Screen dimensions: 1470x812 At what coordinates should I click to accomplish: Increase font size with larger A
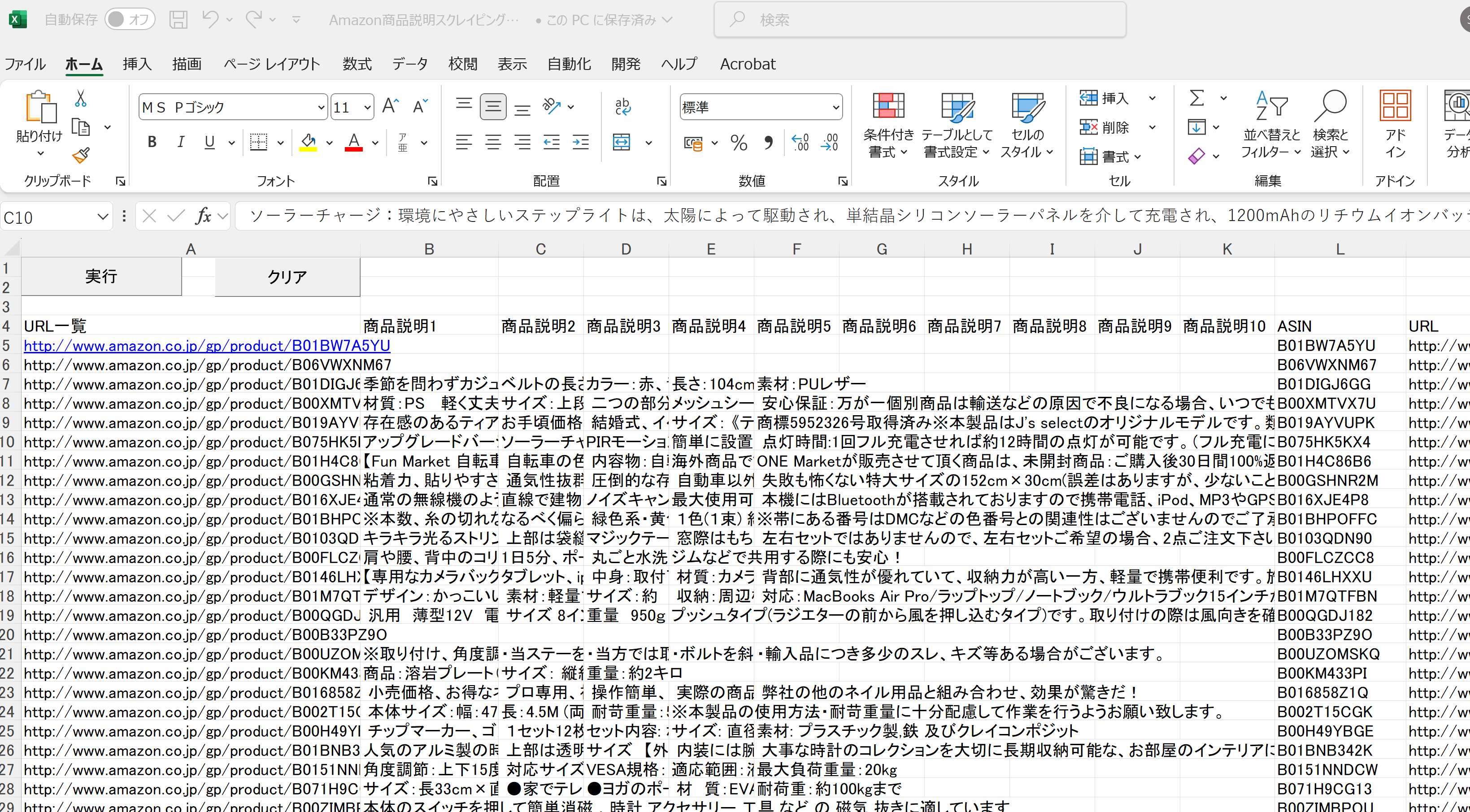tap(390, 106)
